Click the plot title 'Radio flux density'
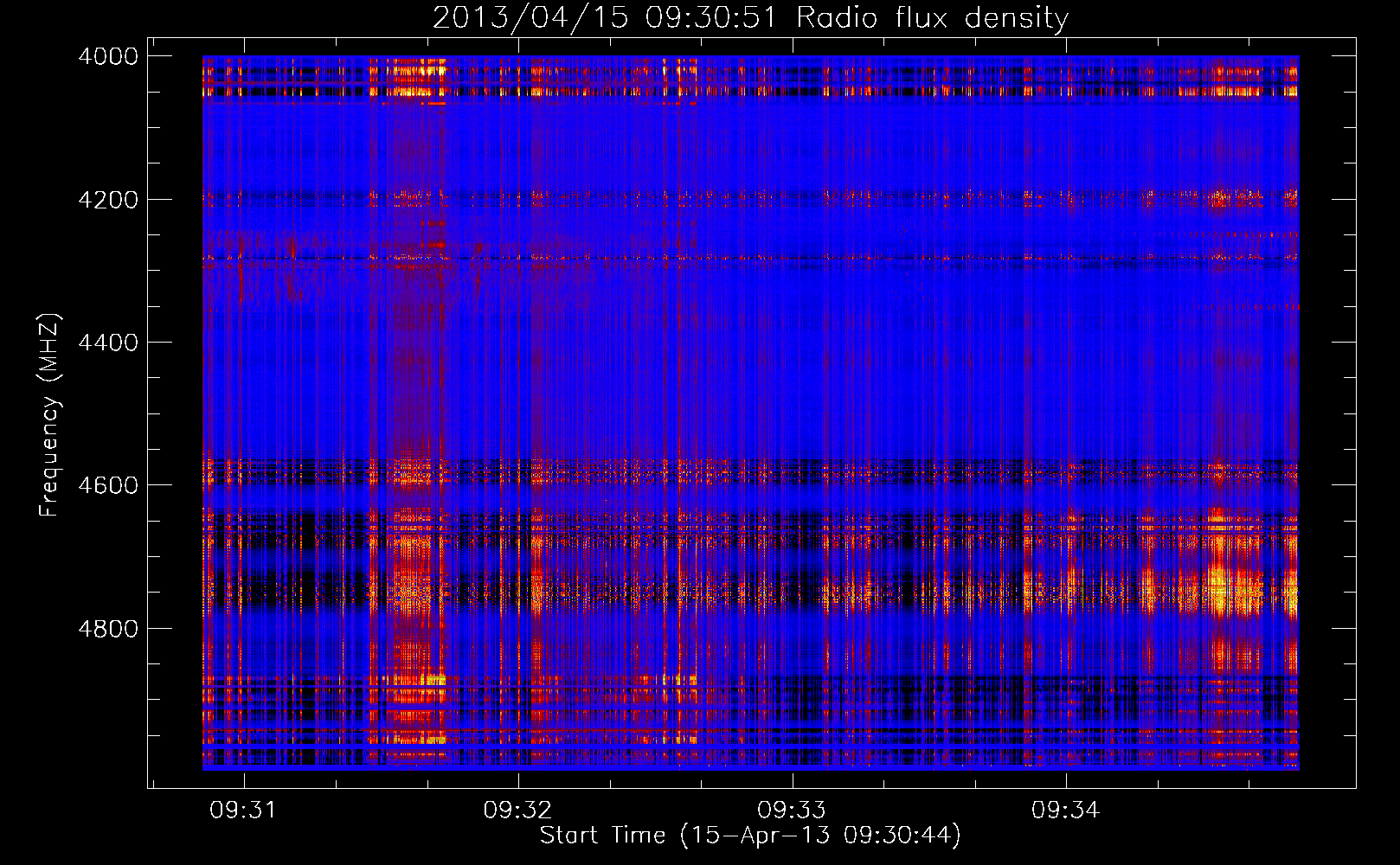 (x=750, y=18)
